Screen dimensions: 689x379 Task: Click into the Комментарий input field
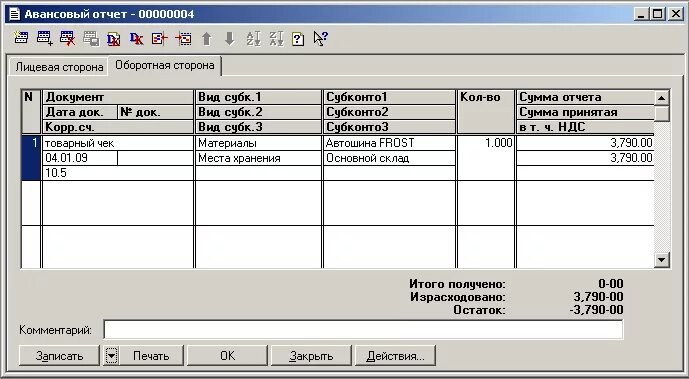click(363, 330)
